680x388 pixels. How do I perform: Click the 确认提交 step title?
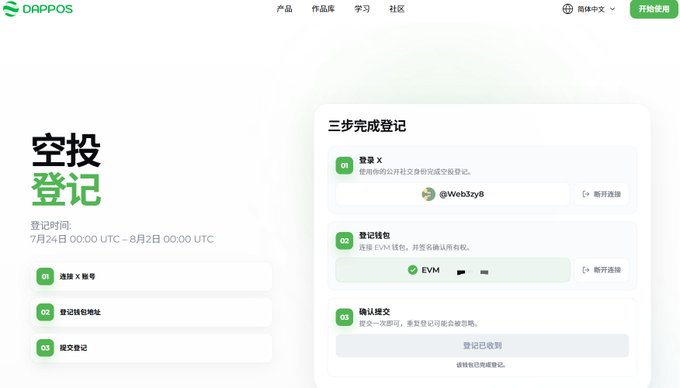point(374,312)
